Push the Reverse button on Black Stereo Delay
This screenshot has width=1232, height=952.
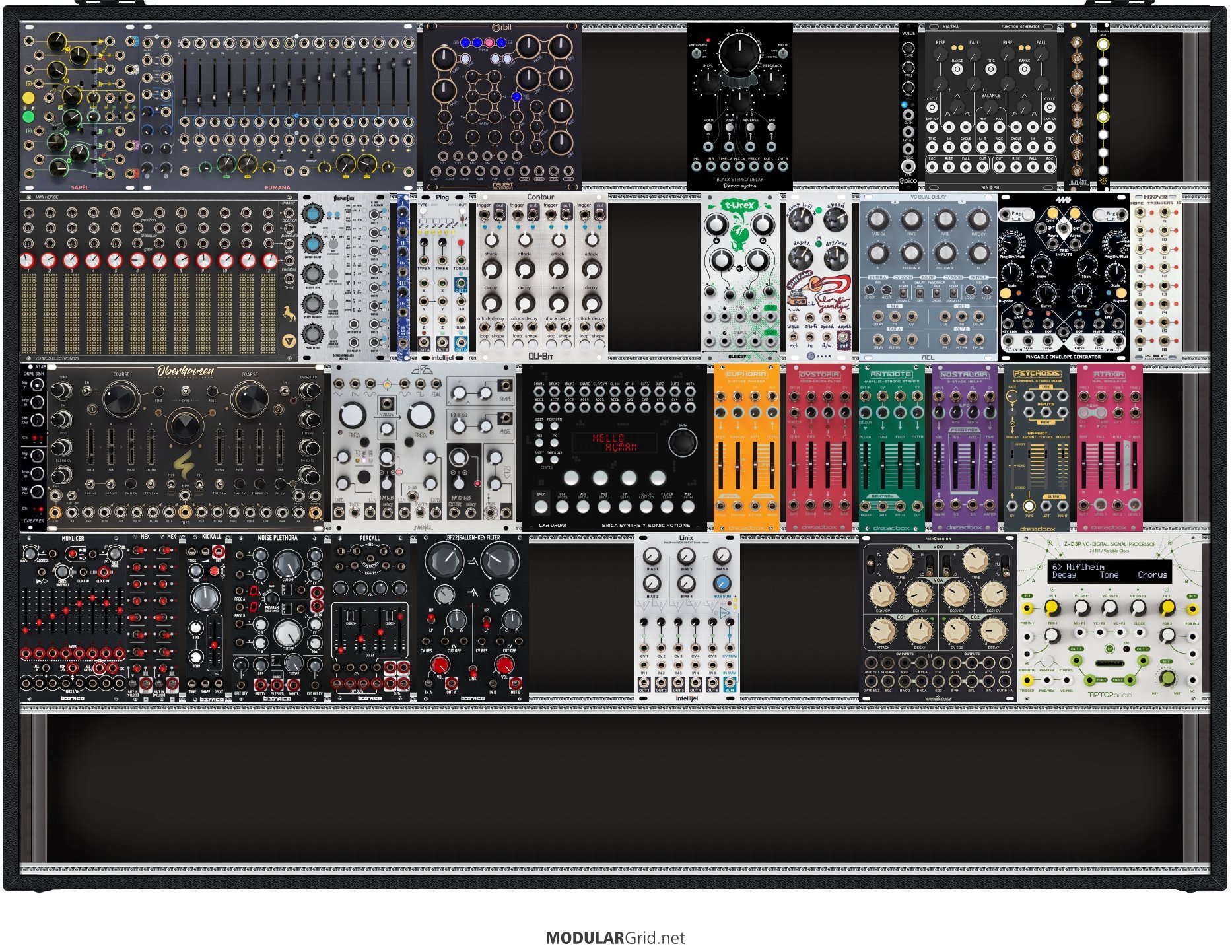pos(750,129)
